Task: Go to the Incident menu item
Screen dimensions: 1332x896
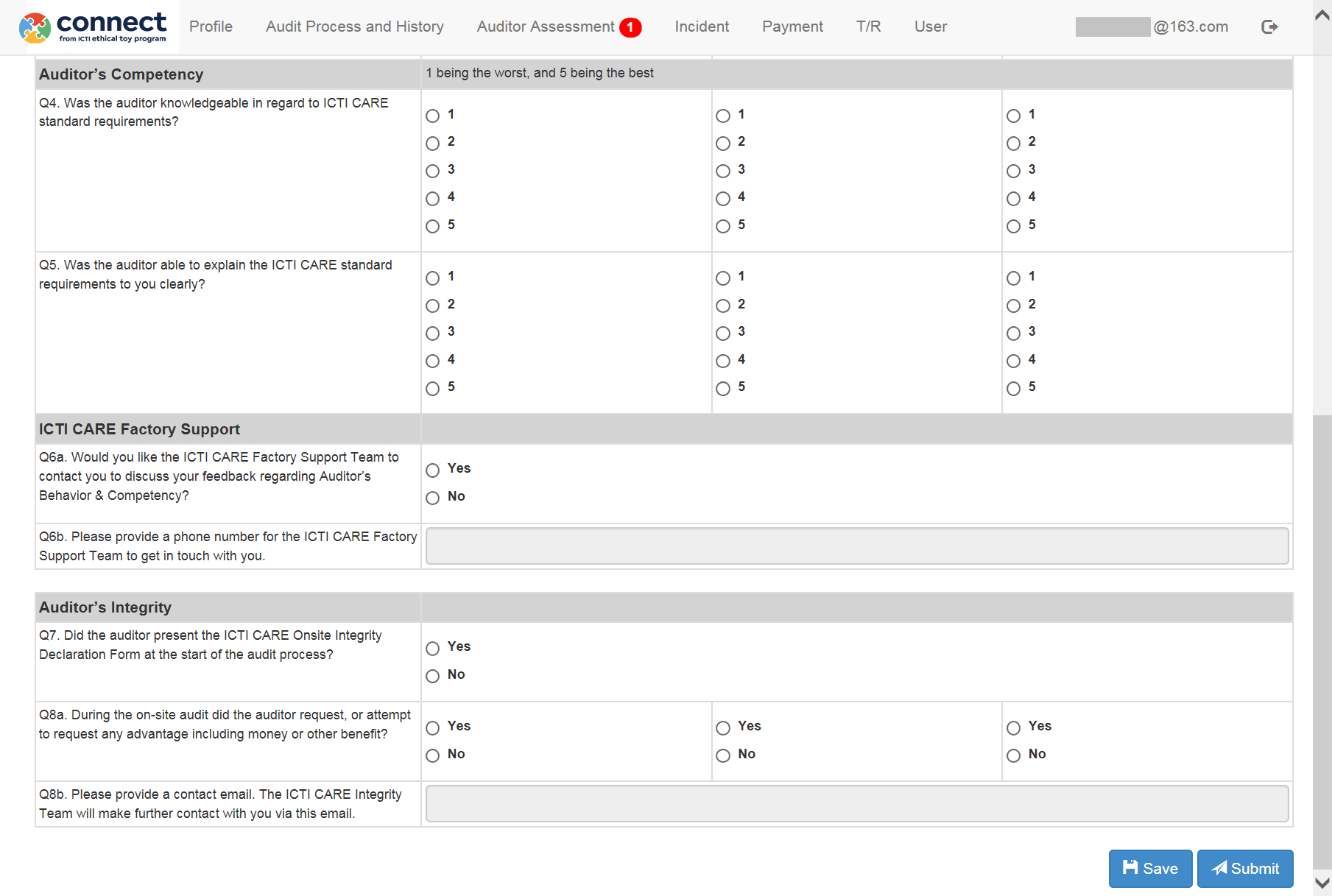Action: tap(702, 27)
